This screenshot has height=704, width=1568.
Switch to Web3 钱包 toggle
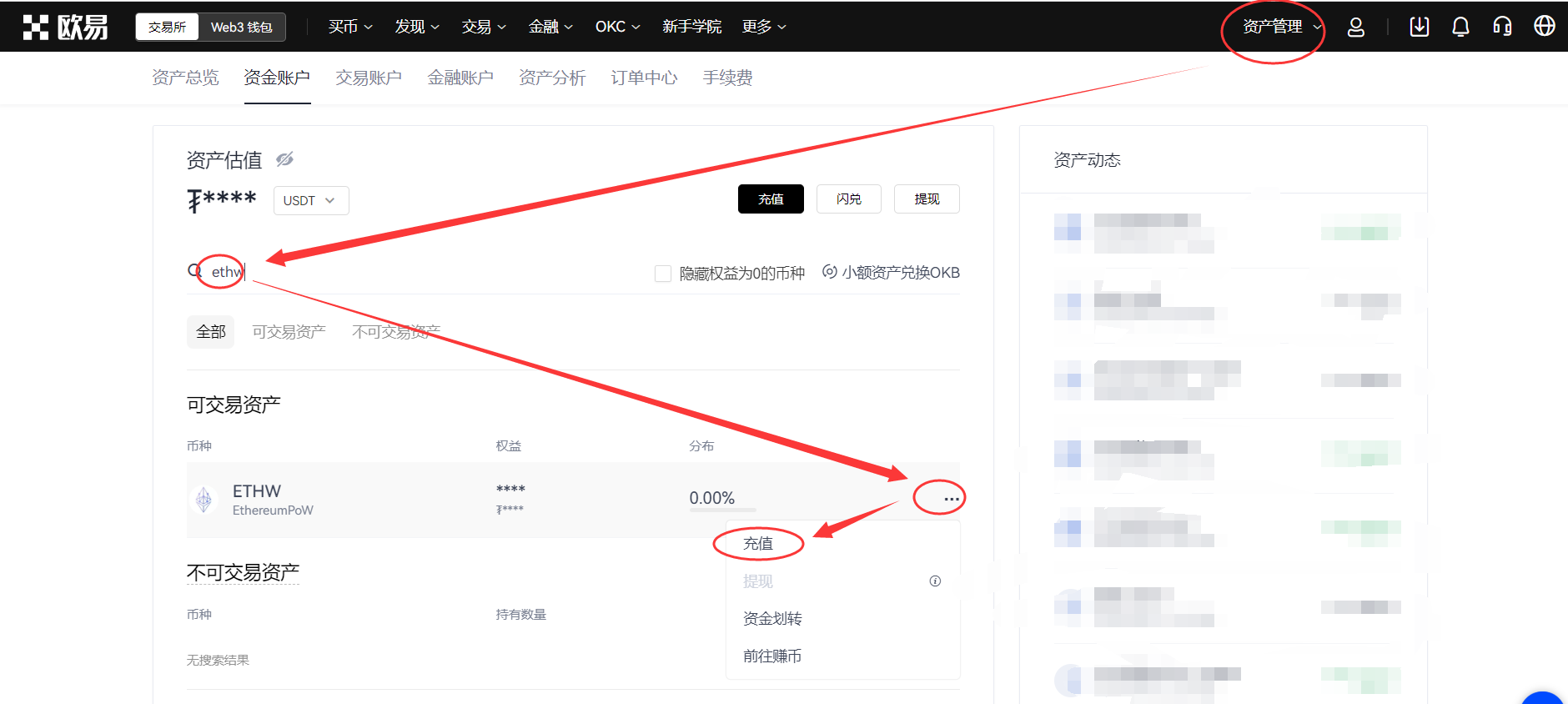(241, 27)
